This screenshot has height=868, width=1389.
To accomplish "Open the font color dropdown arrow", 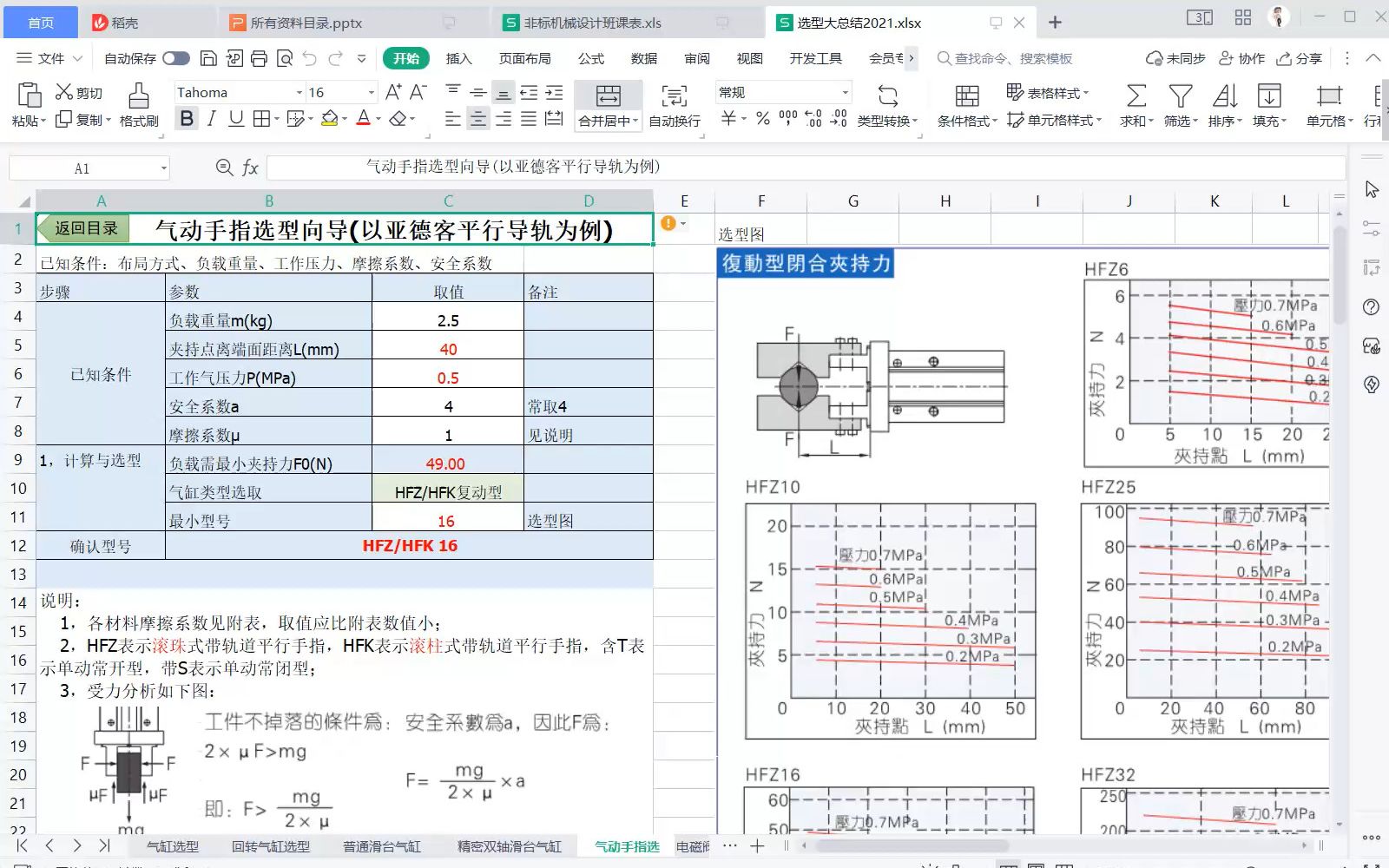I will [x=379, y=119].
